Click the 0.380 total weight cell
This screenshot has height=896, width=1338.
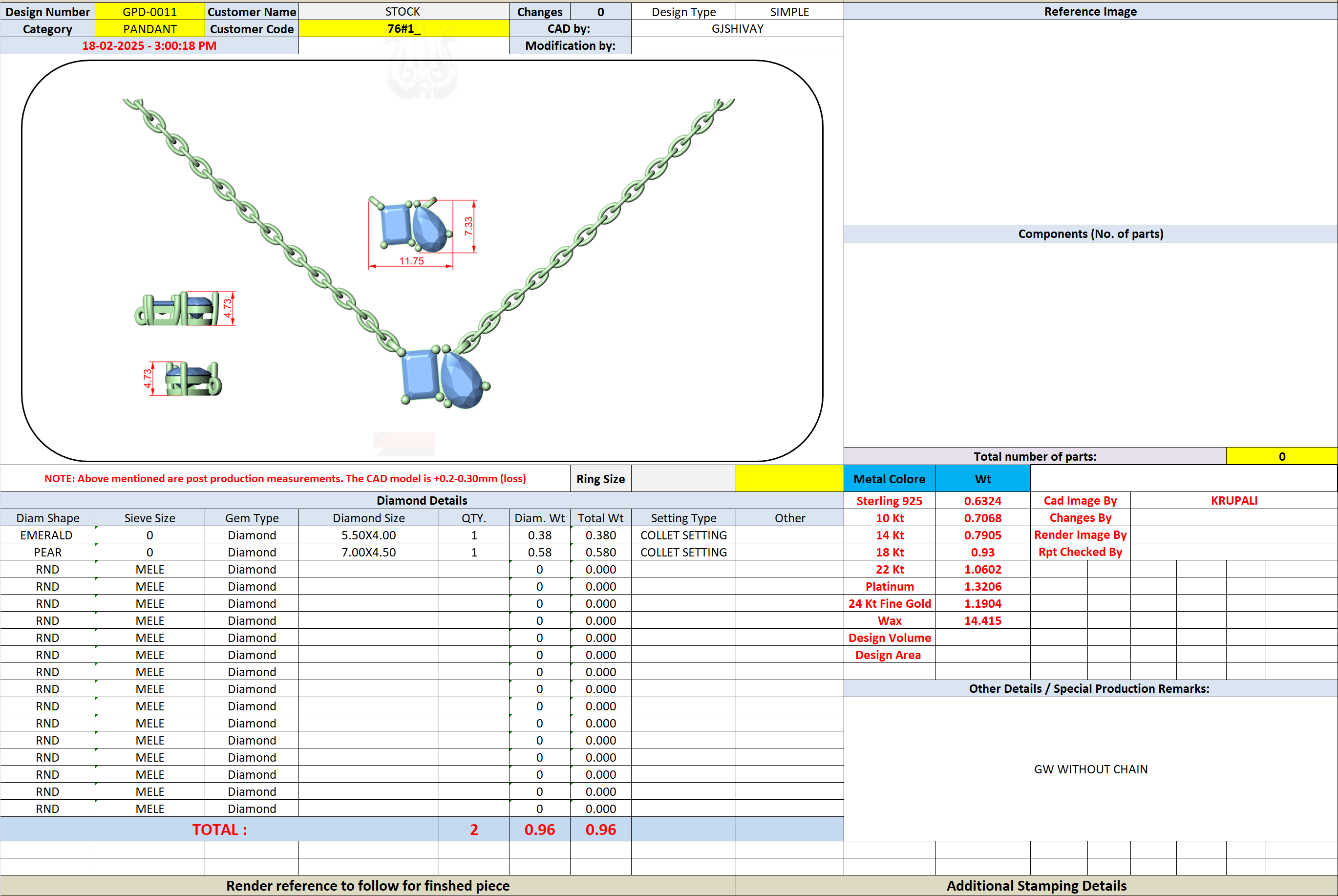pos(600,535)
